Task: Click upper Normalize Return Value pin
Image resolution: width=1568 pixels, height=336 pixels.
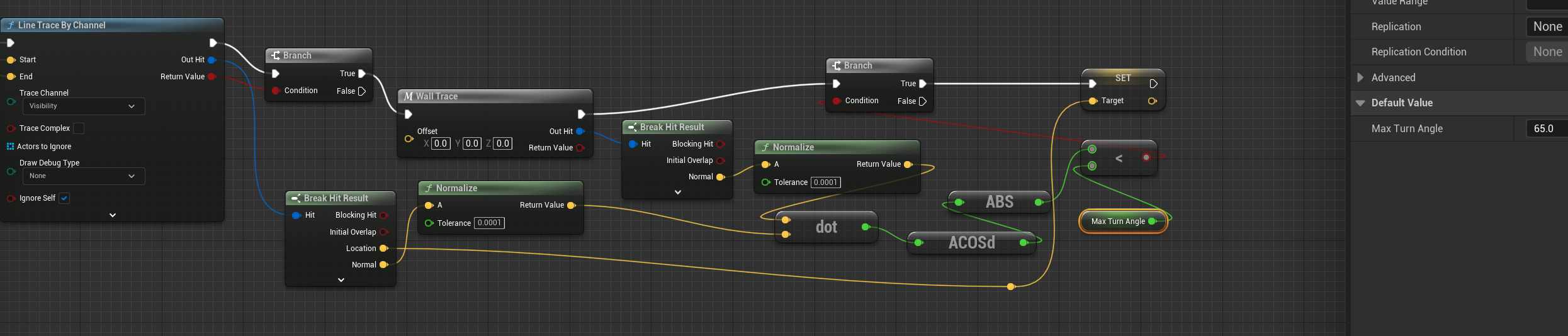Action: tap(908, 164)
